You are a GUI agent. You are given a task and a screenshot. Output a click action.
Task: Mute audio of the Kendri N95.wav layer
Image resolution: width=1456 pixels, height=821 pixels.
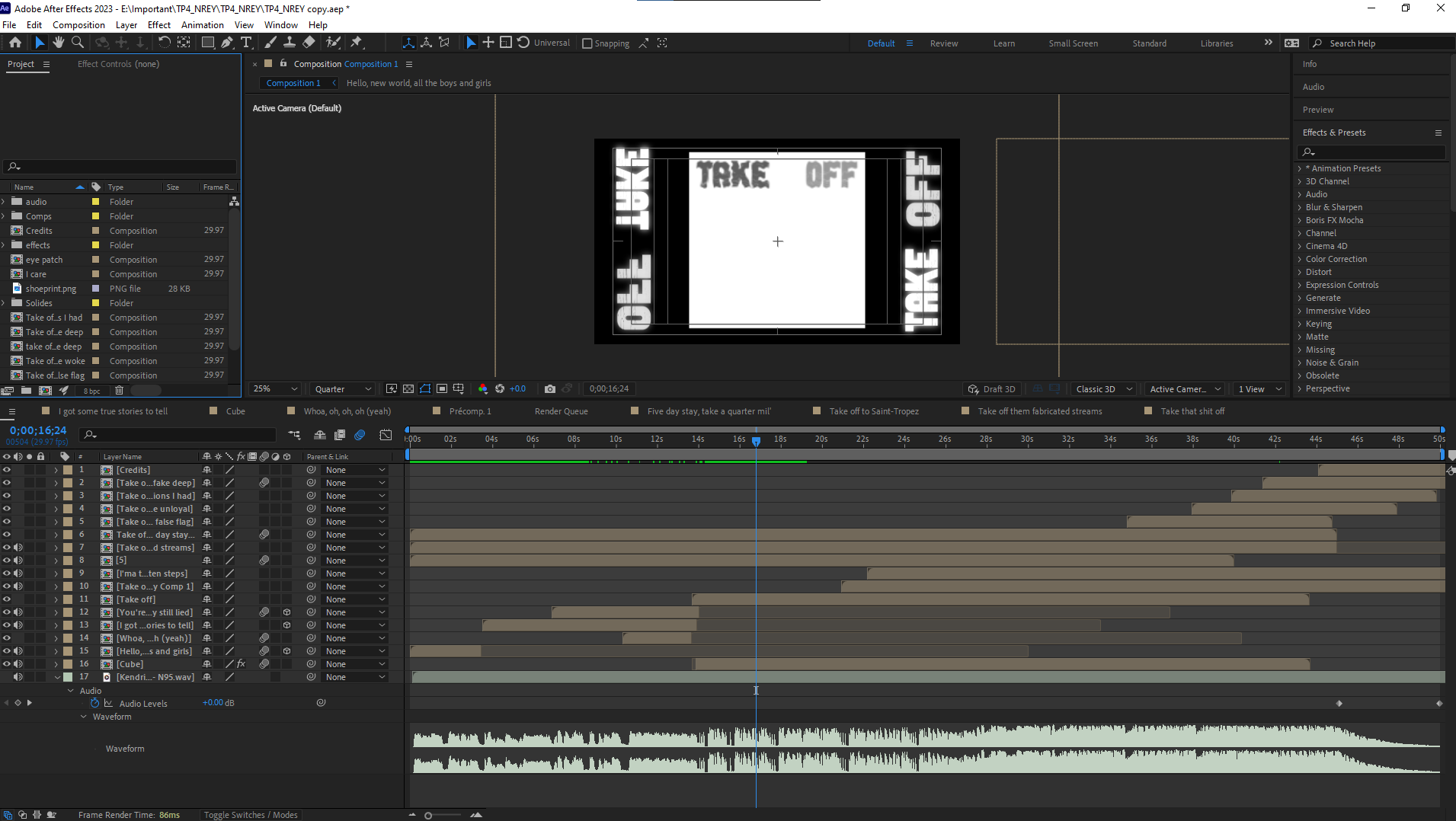pyautogui.click(x=18, y=677)
